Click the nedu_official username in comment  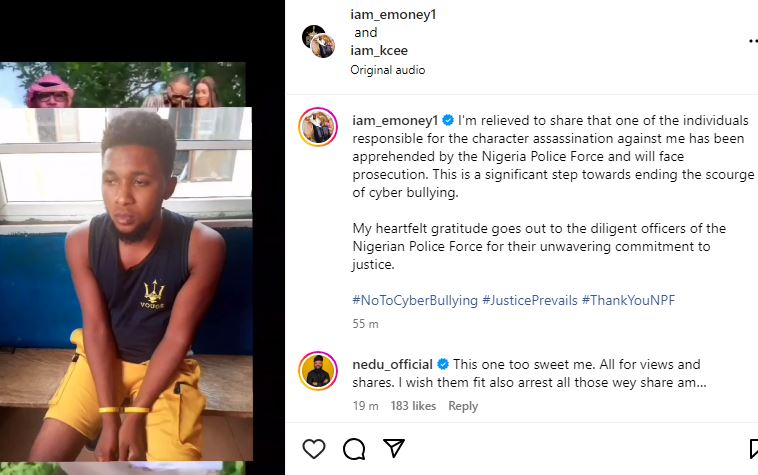(x=392, y=365)
